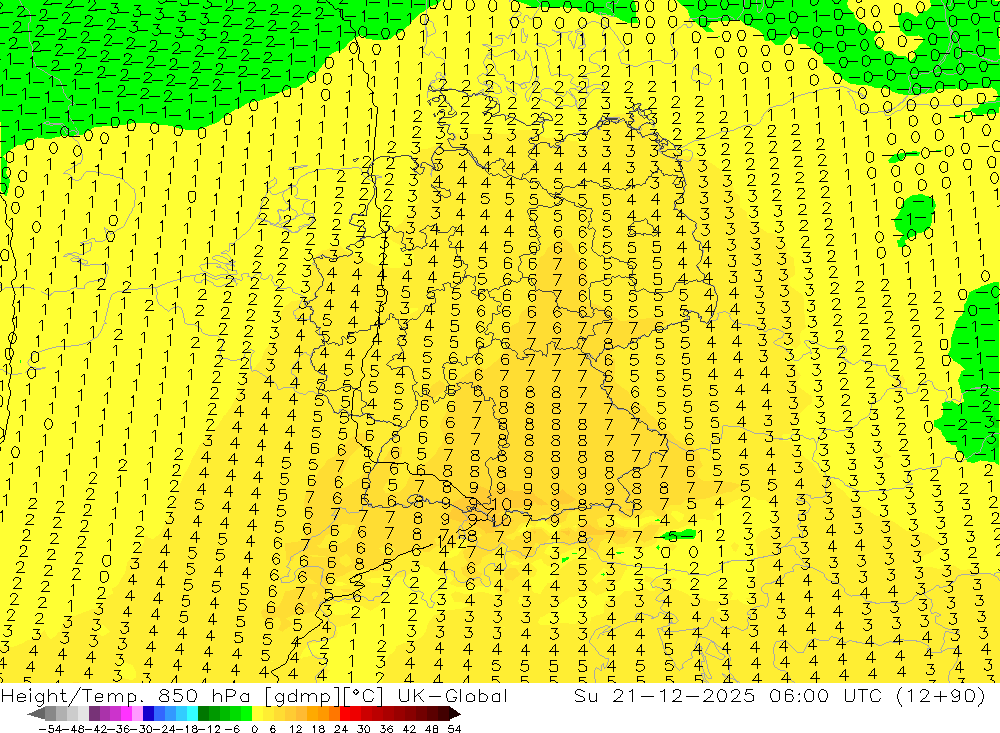The width and height of the screenshot is (1000, 733).
Task: Click the '-54' legend scale value
Action: pos(50,729)
